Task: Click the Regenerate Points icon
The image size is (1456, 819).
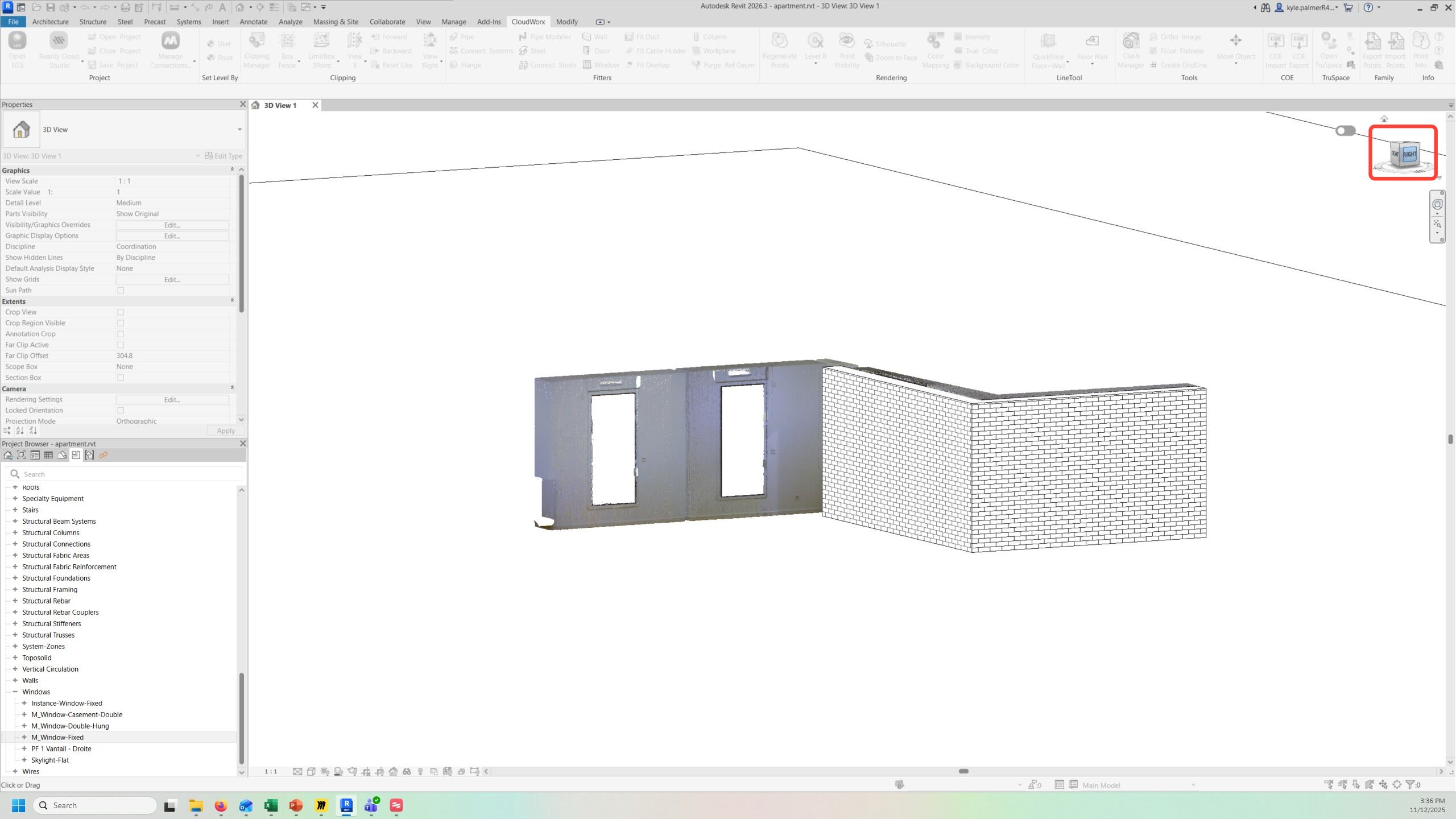Action: pos(779,41)
